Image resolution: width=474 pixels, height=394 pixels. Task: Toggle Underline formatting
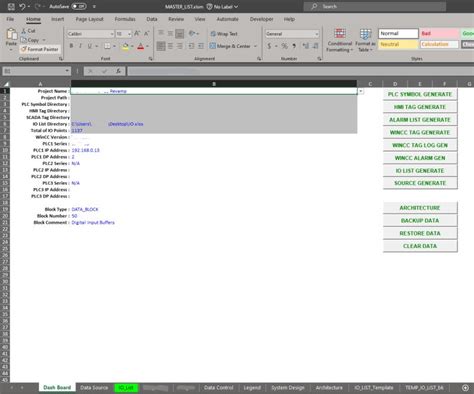(89, 46)
